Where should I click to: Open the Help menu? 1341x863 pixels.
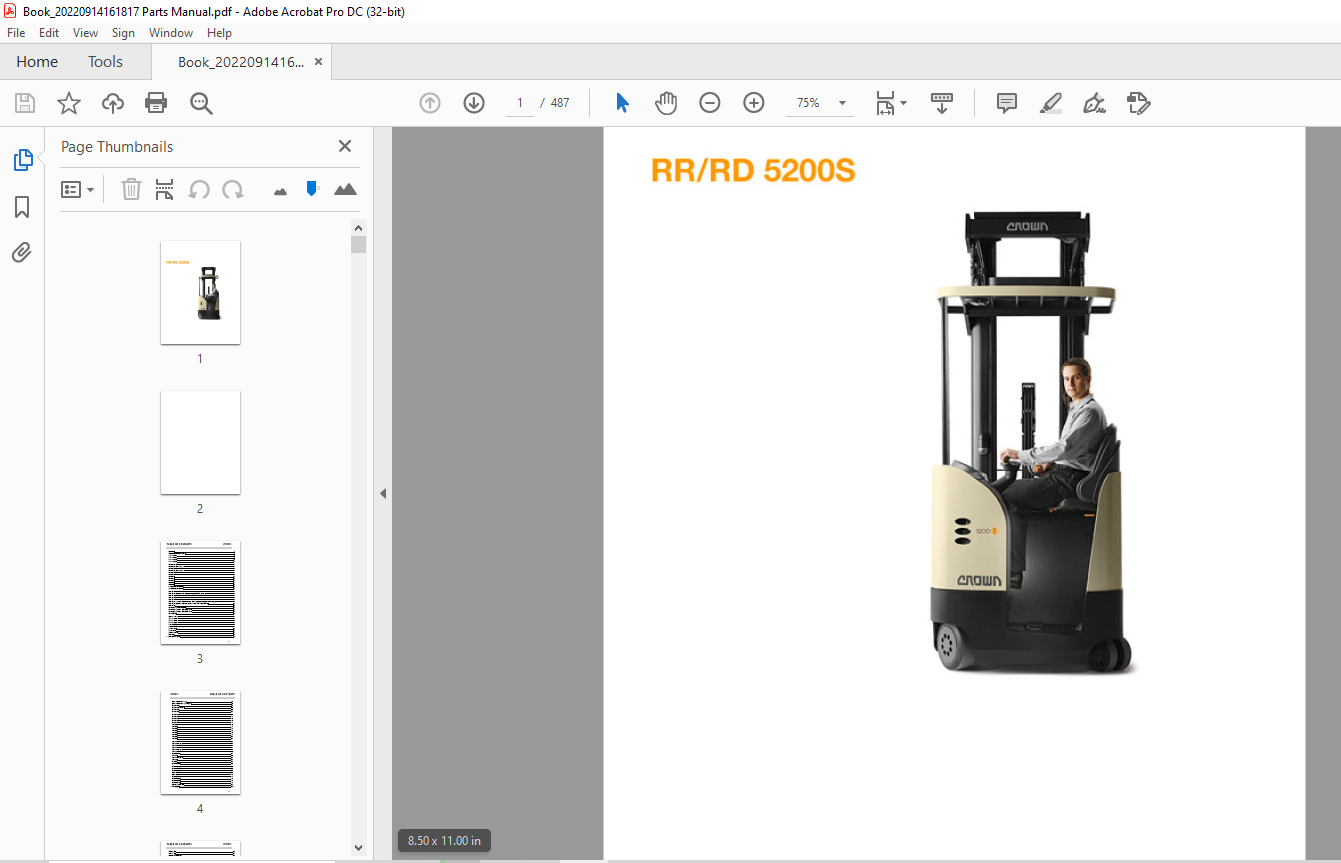pos(219,33)
